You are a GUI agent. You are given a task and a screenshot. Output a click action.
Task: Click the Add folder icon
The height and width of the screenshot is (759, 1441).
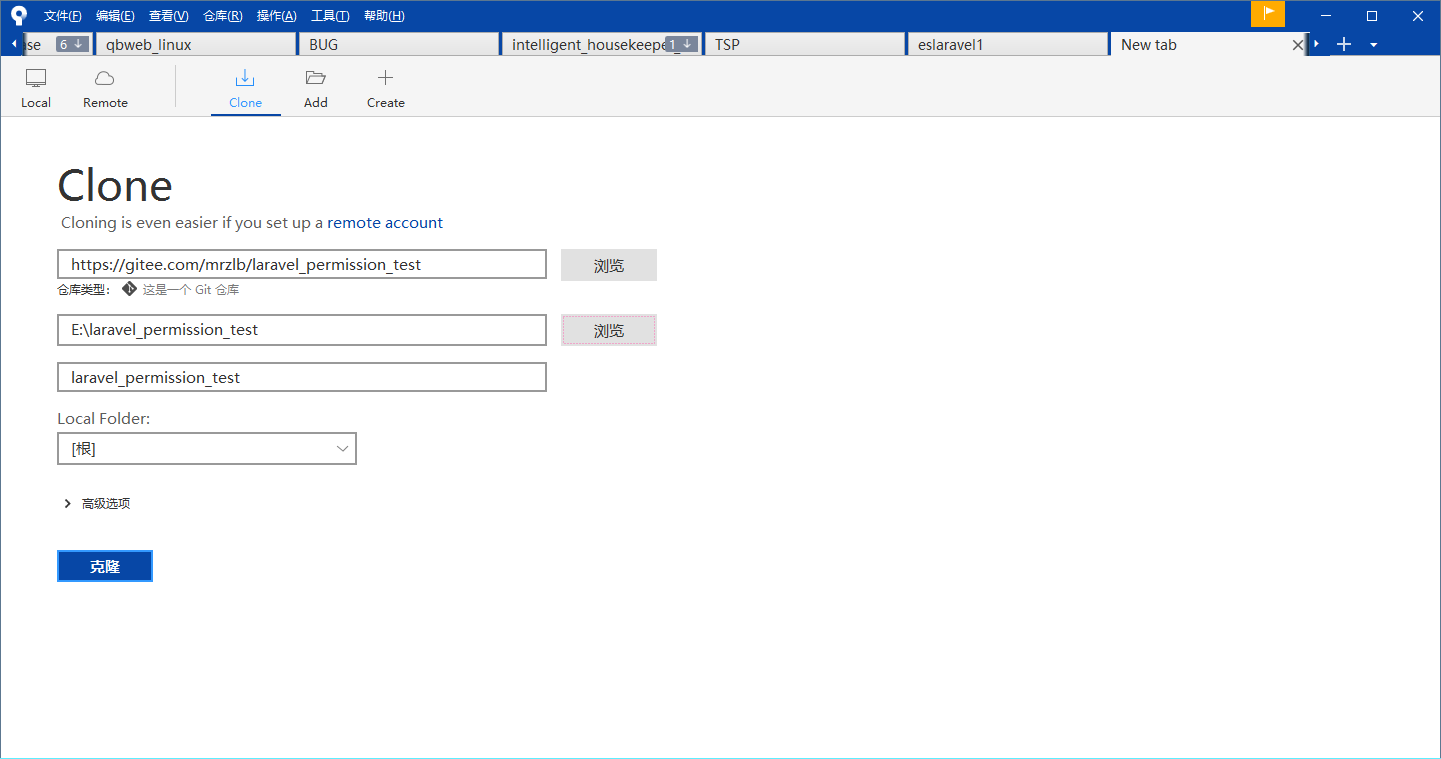point(316,79)
